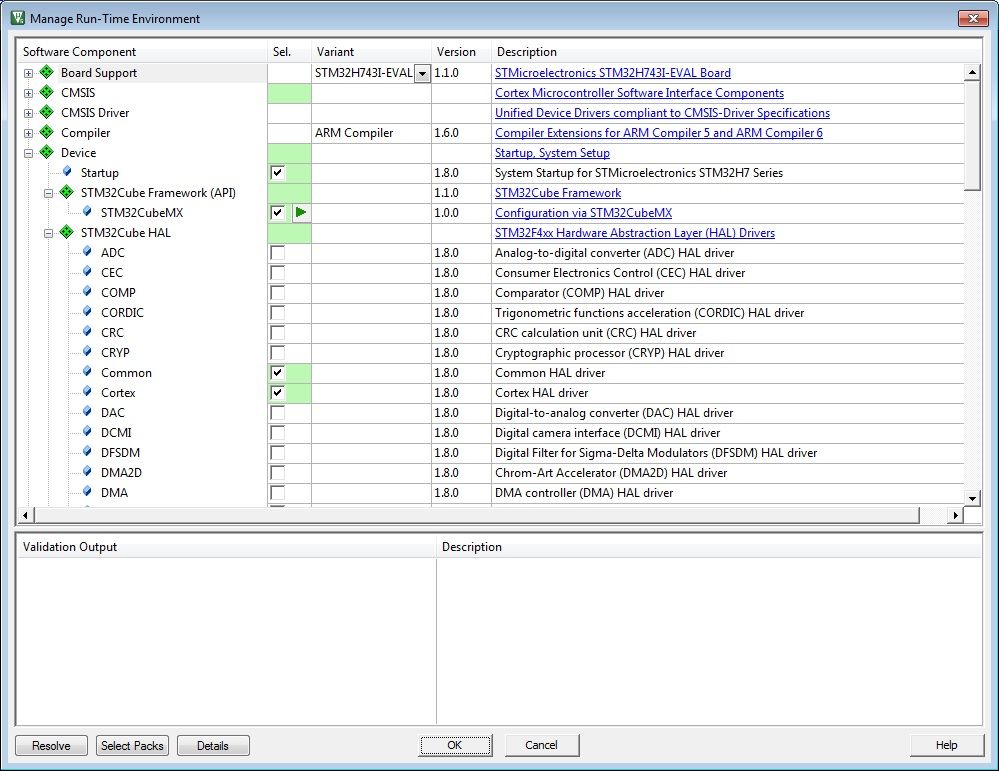Click the blue component icon beside ADC
This screenshot has width=999, height=771.
[87, 252]
